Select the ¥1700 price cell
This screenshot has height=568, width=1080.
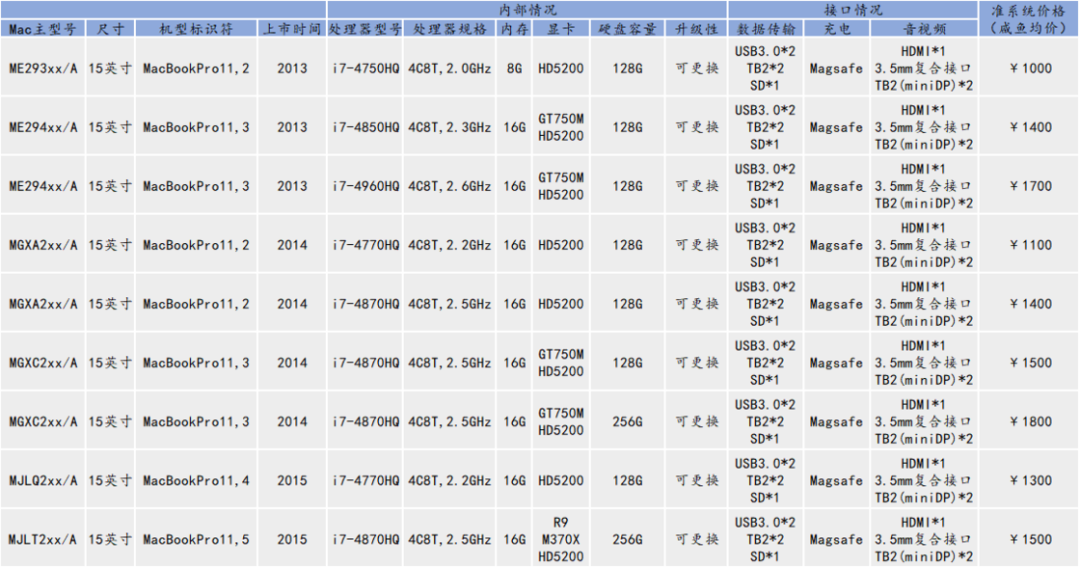(1030, 186)
